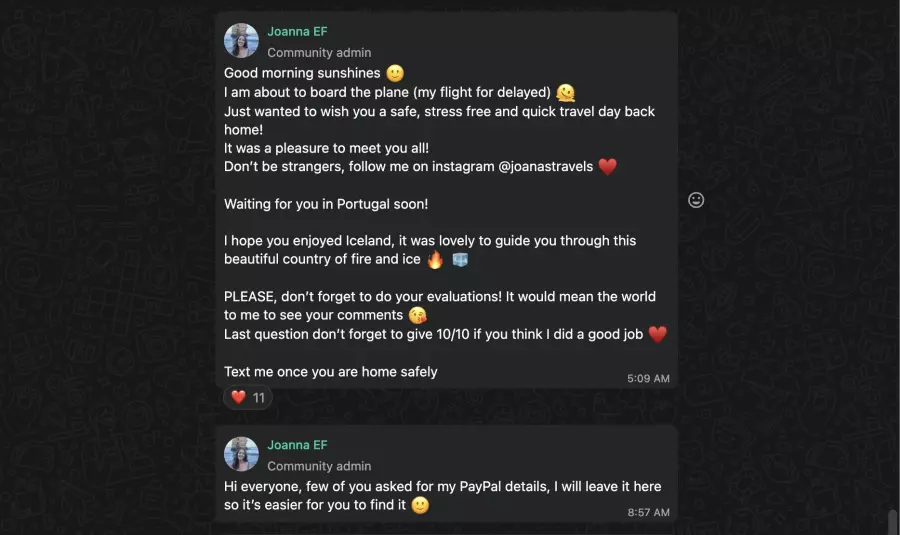The image size is (900, 535).
Task: Open the emoji reaction button beside first message
Action: (x=696, y=200)
